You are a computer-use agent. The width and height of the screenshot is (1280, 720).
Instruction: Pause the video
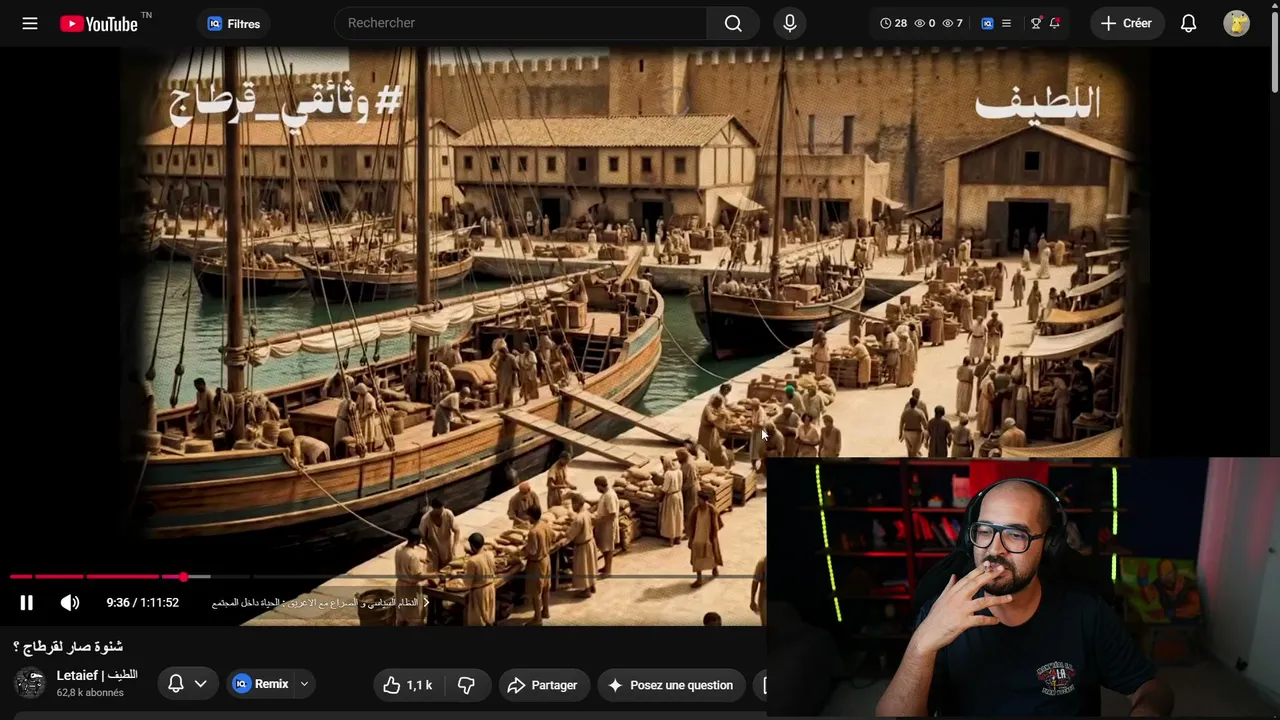coord(27,602)
